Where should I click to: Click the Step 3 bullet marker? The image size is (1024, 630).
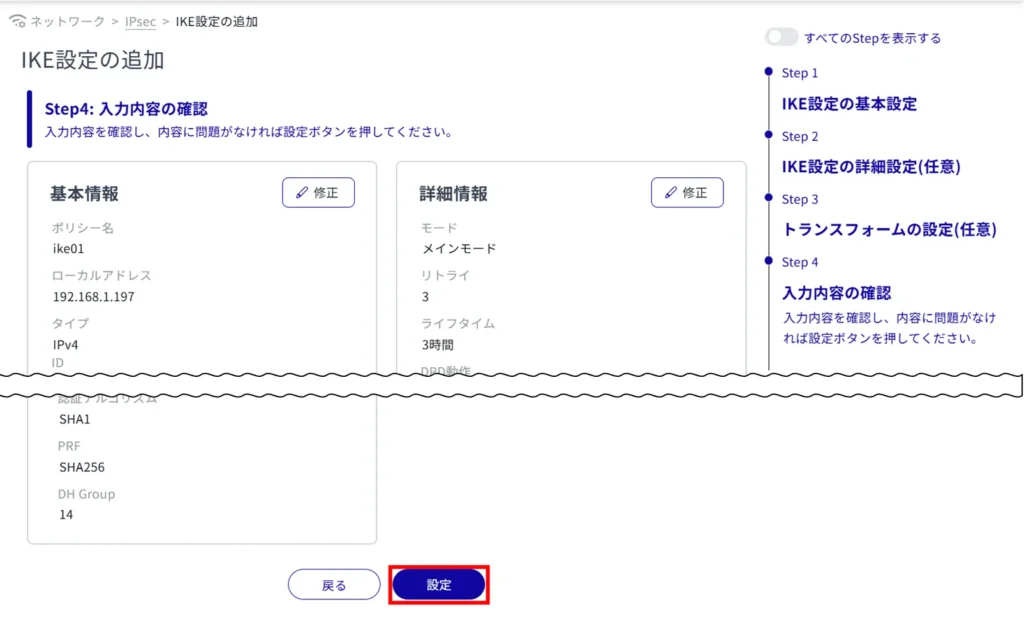pyautogui.click(x=768, y=198)
